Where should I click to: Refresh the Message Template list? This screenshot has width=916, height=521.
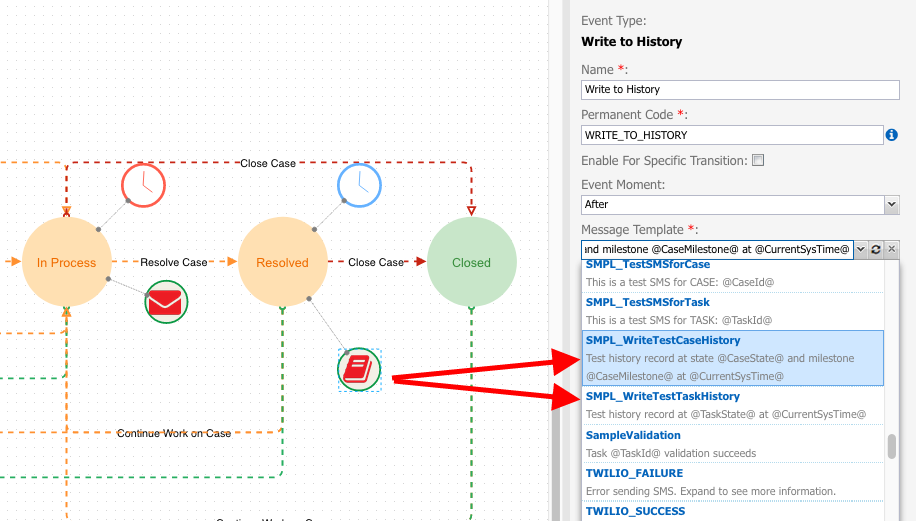(x=876, y=249)
